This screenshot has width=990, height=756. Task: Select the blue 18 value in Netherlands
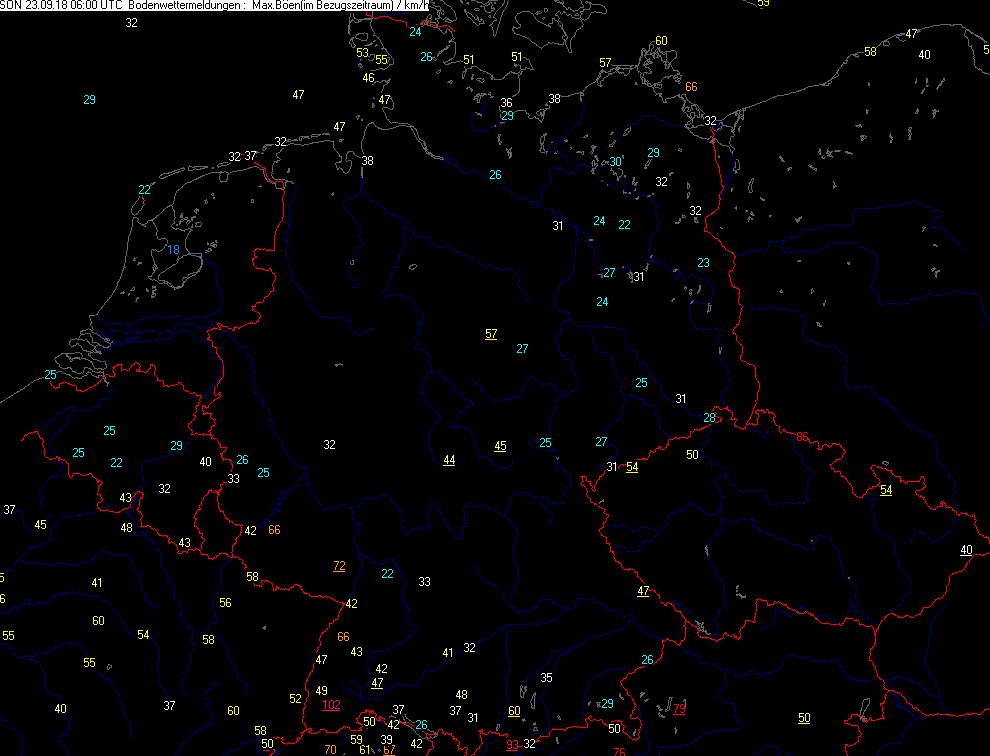174,250
